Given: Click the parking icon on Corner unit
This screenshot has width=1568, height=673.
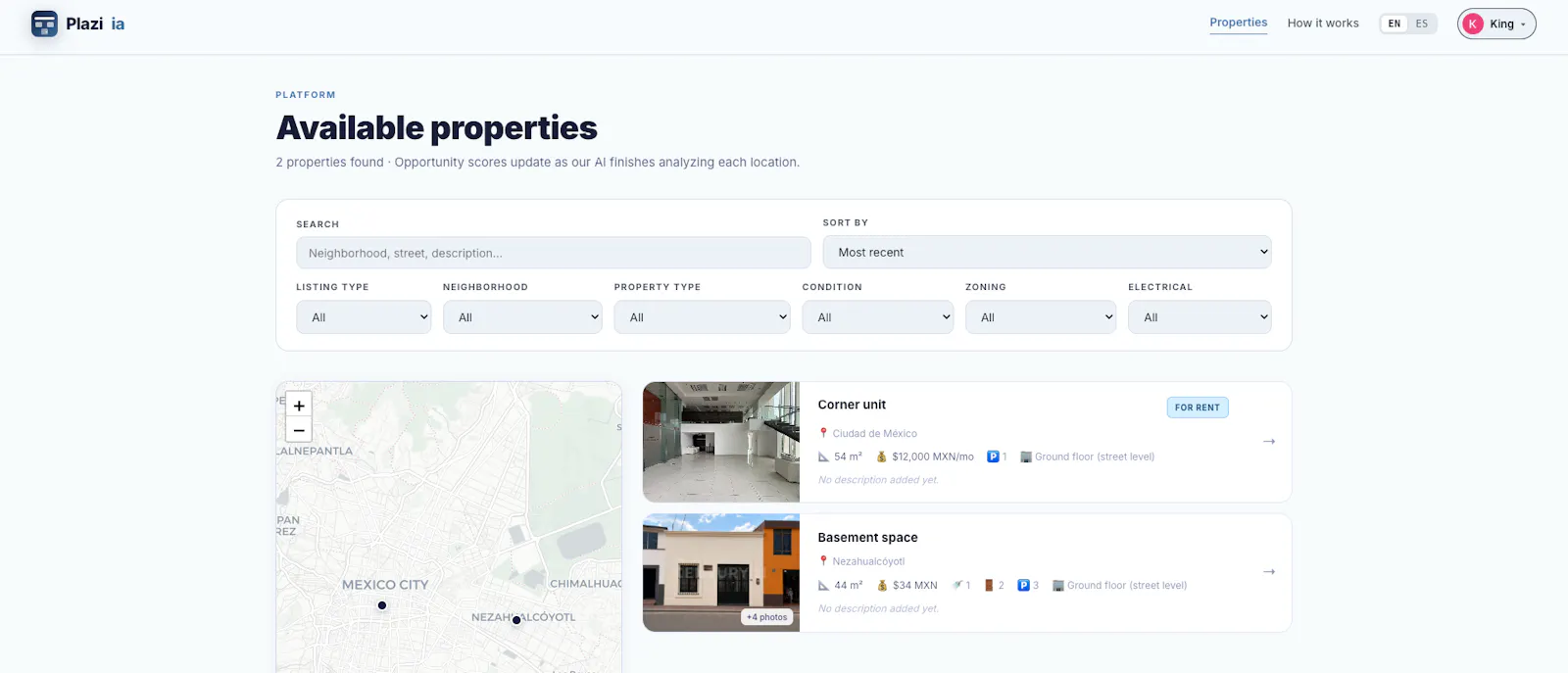Looking at the screenshot, I should 993,457.
